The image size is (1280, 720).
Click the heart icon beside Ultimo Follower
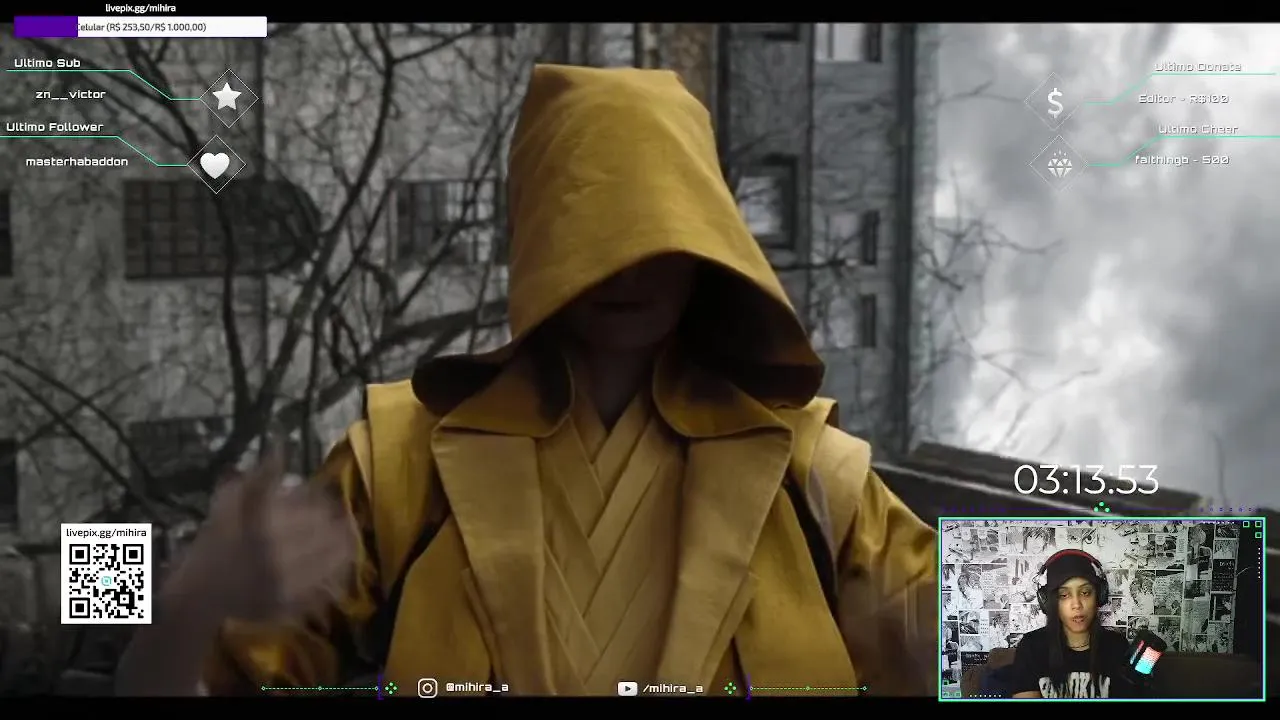coord(215,165)
